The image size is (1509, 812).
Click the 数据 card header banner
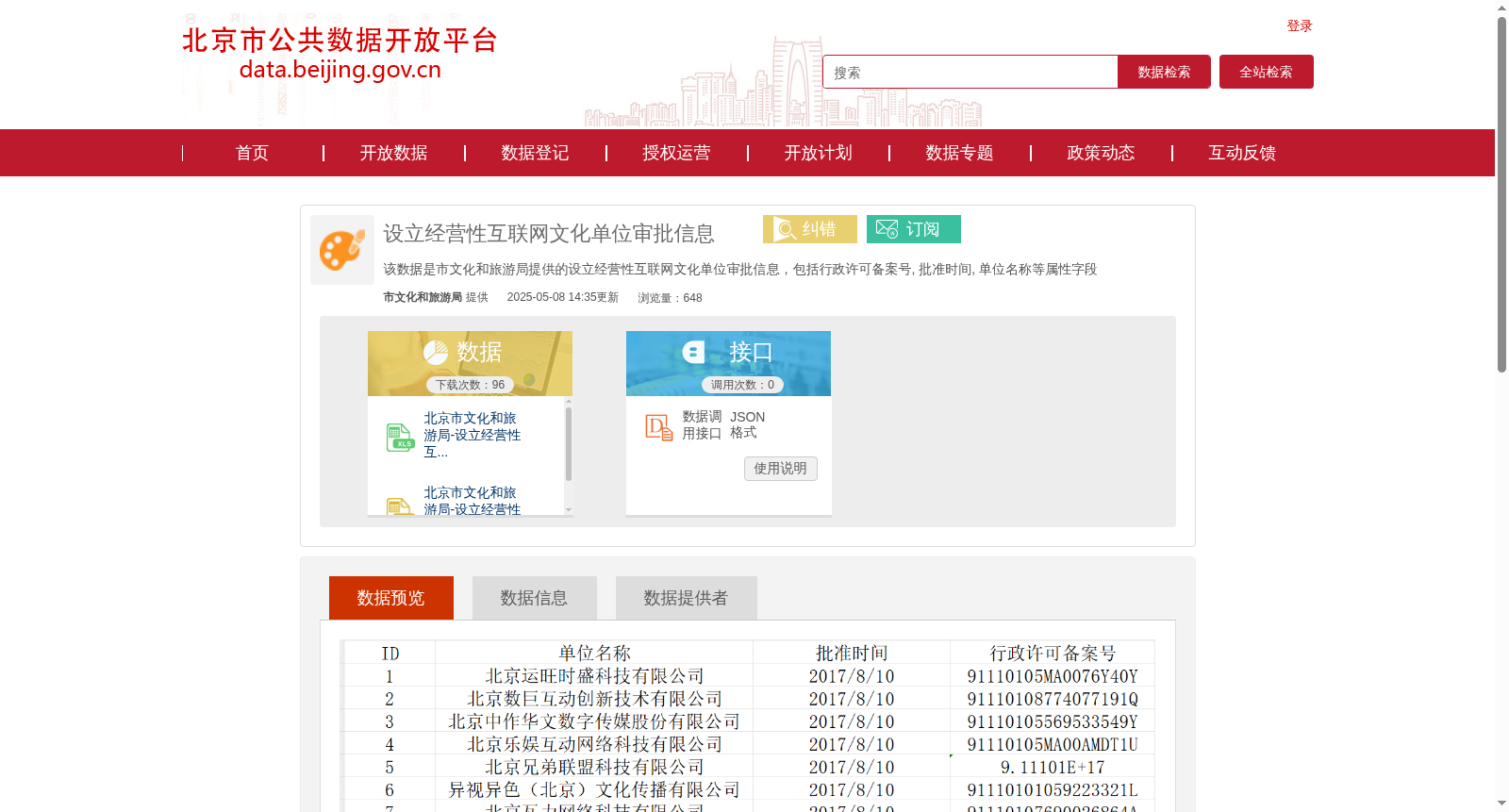470,363
